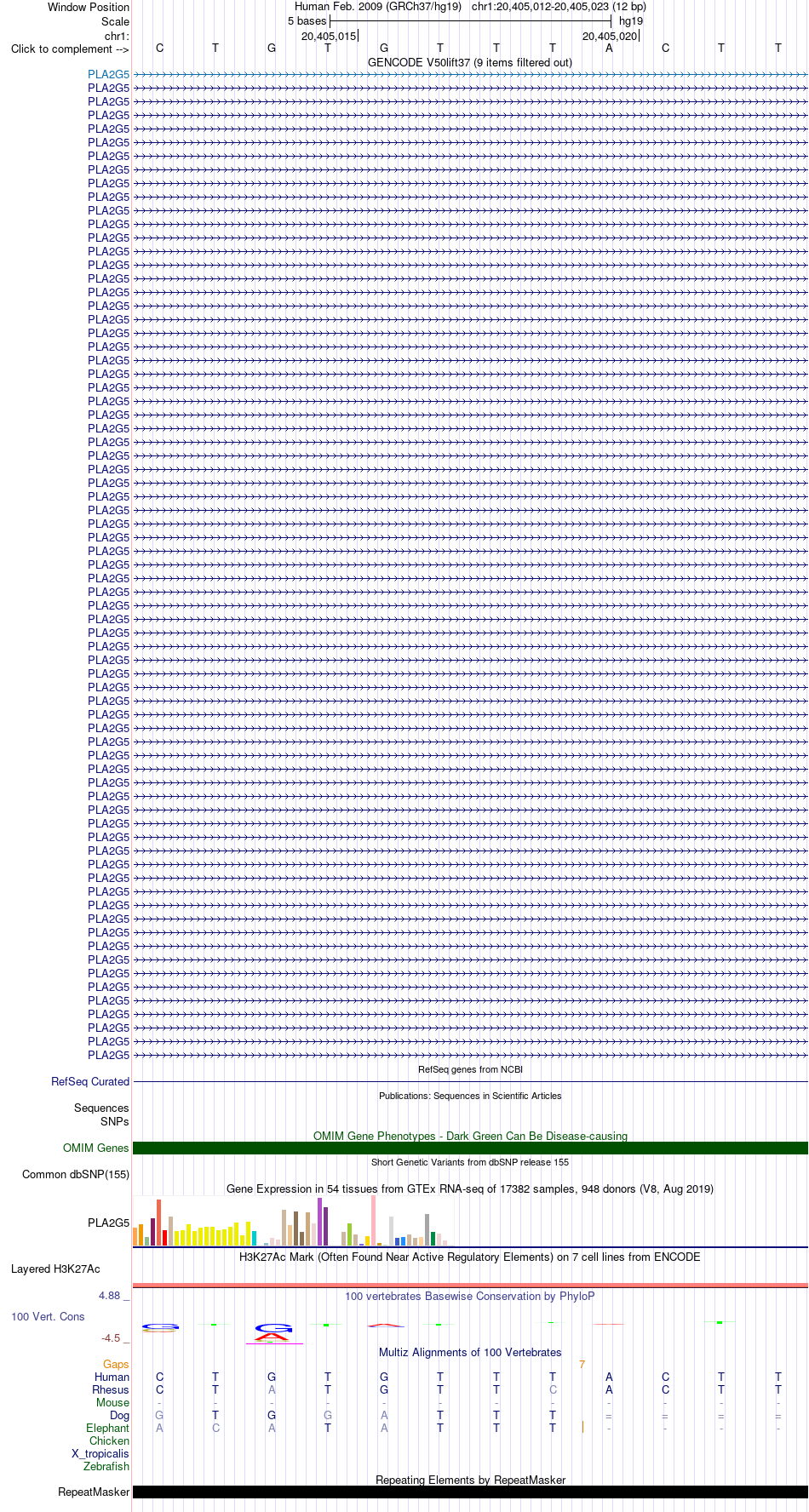Click the dark green OMIM Genes bar
The width and height of the screenshot is (809, 1512).
pos(470,1148)
